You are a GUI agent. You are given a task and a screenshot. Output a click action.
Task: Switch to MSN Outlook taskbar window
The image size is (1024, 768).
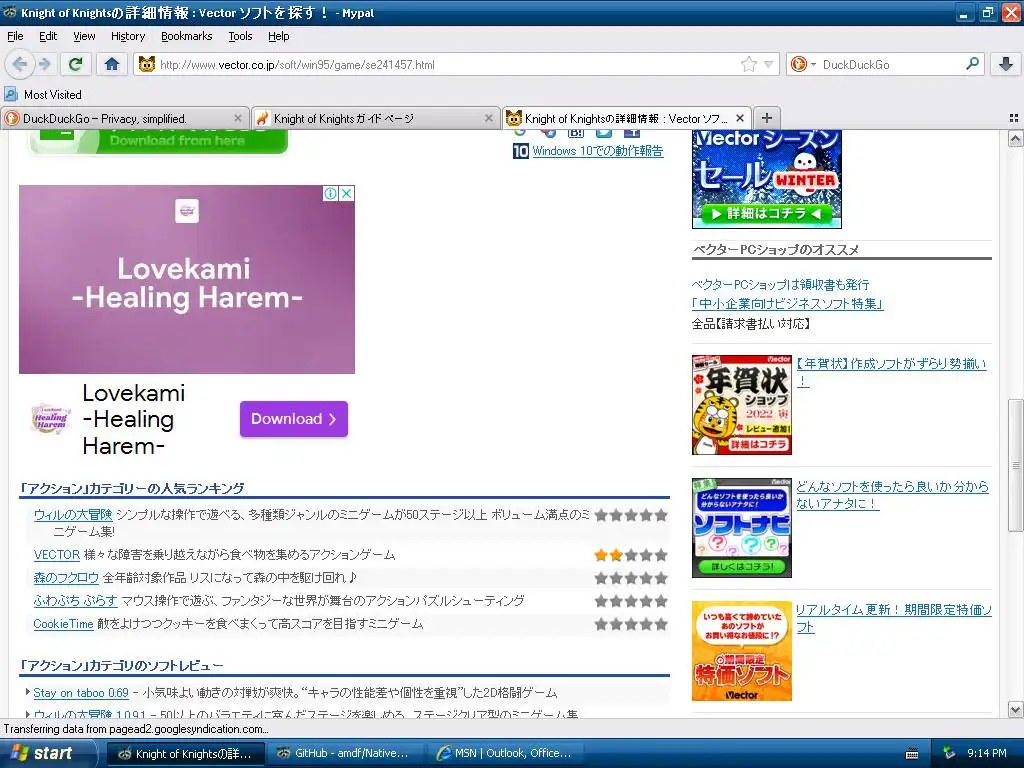(x=505, y=753)
